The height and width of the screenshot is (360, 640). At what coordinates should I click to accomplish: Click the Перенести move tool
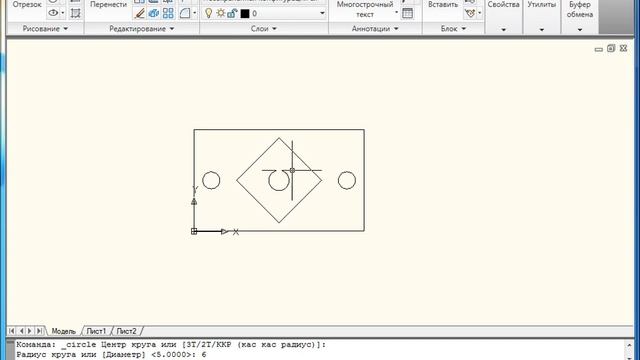click(x=108, y=4)
